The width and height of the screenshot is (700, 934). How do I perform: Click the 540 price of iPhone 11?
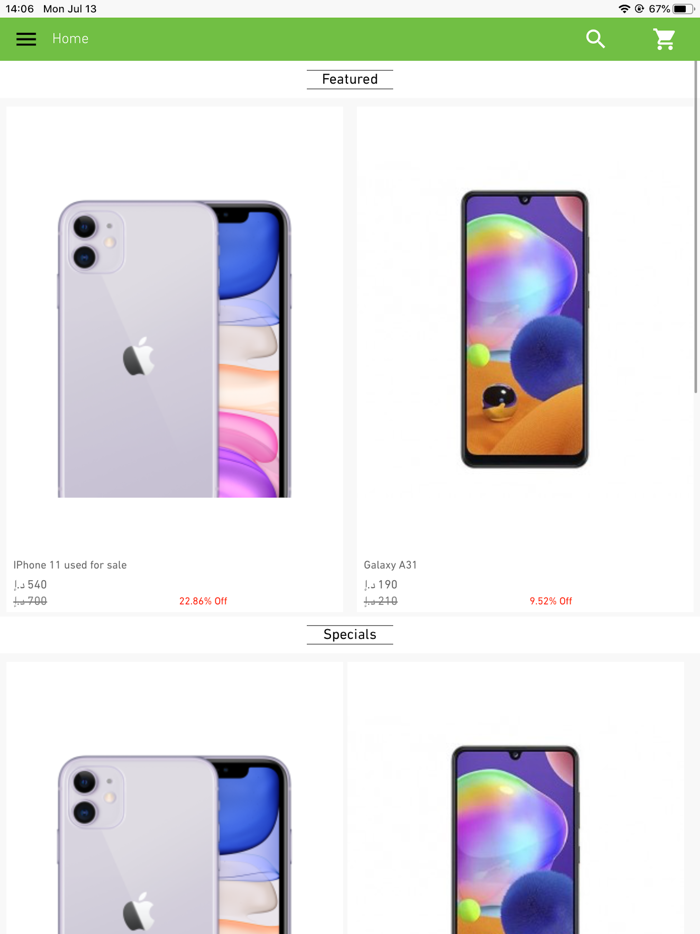[30, 584]
